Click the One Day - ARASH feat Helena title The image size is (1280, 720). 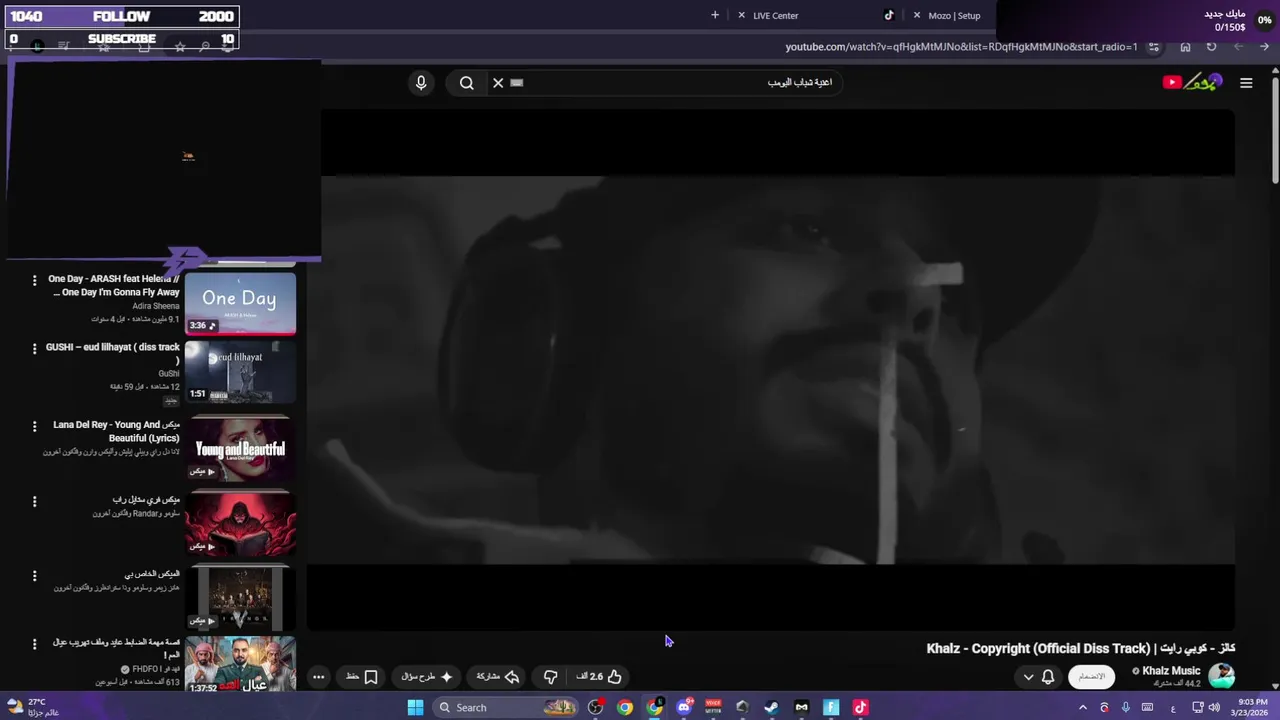pos(114,285)
